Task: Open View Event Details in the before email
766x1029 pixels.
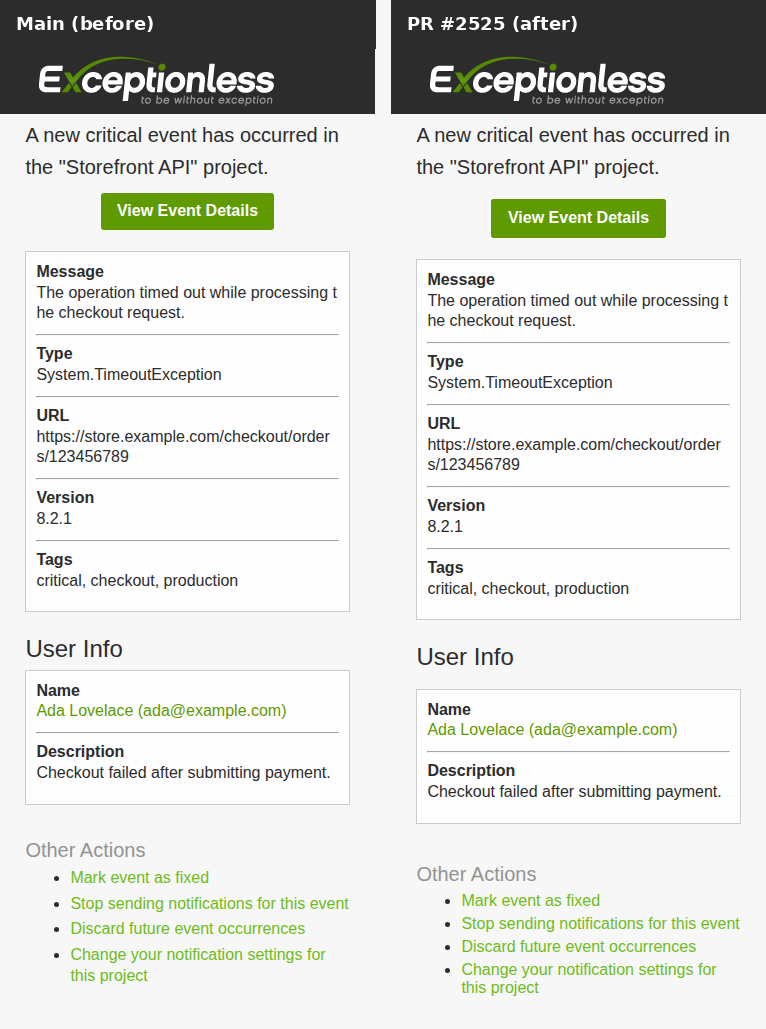Action: coord(187,211)
